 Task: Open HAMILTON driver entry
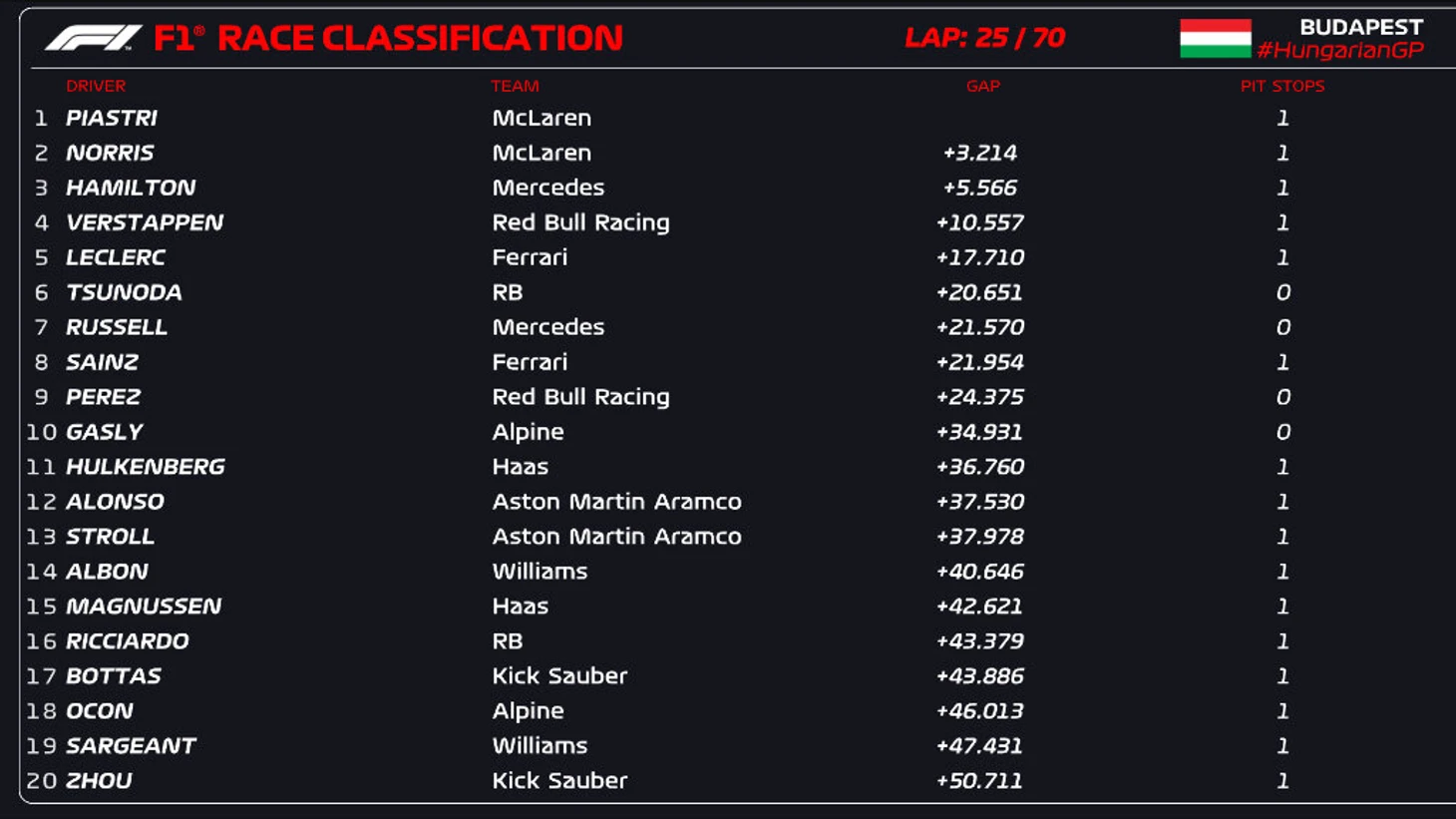coord(131,188)
